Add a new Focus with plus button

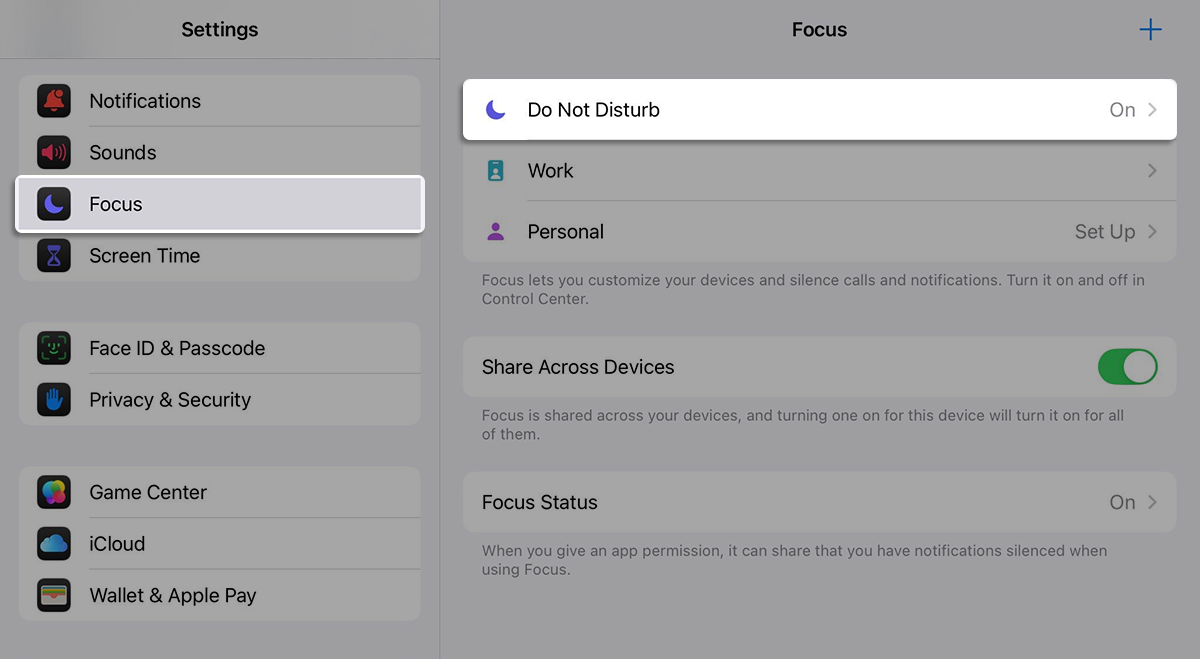(x=1150, y=30)
